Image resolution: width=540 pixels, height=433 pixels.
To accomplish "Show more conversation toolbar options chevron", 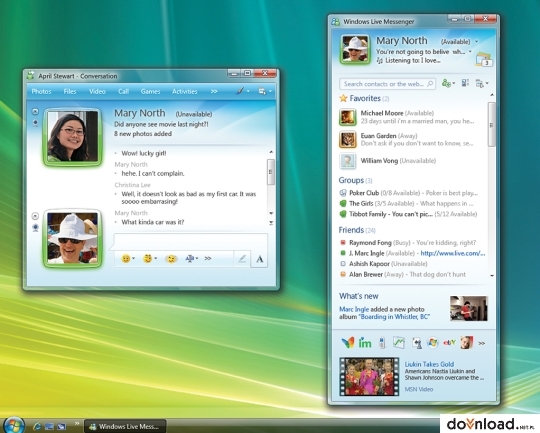I will [x=214, y=91].
